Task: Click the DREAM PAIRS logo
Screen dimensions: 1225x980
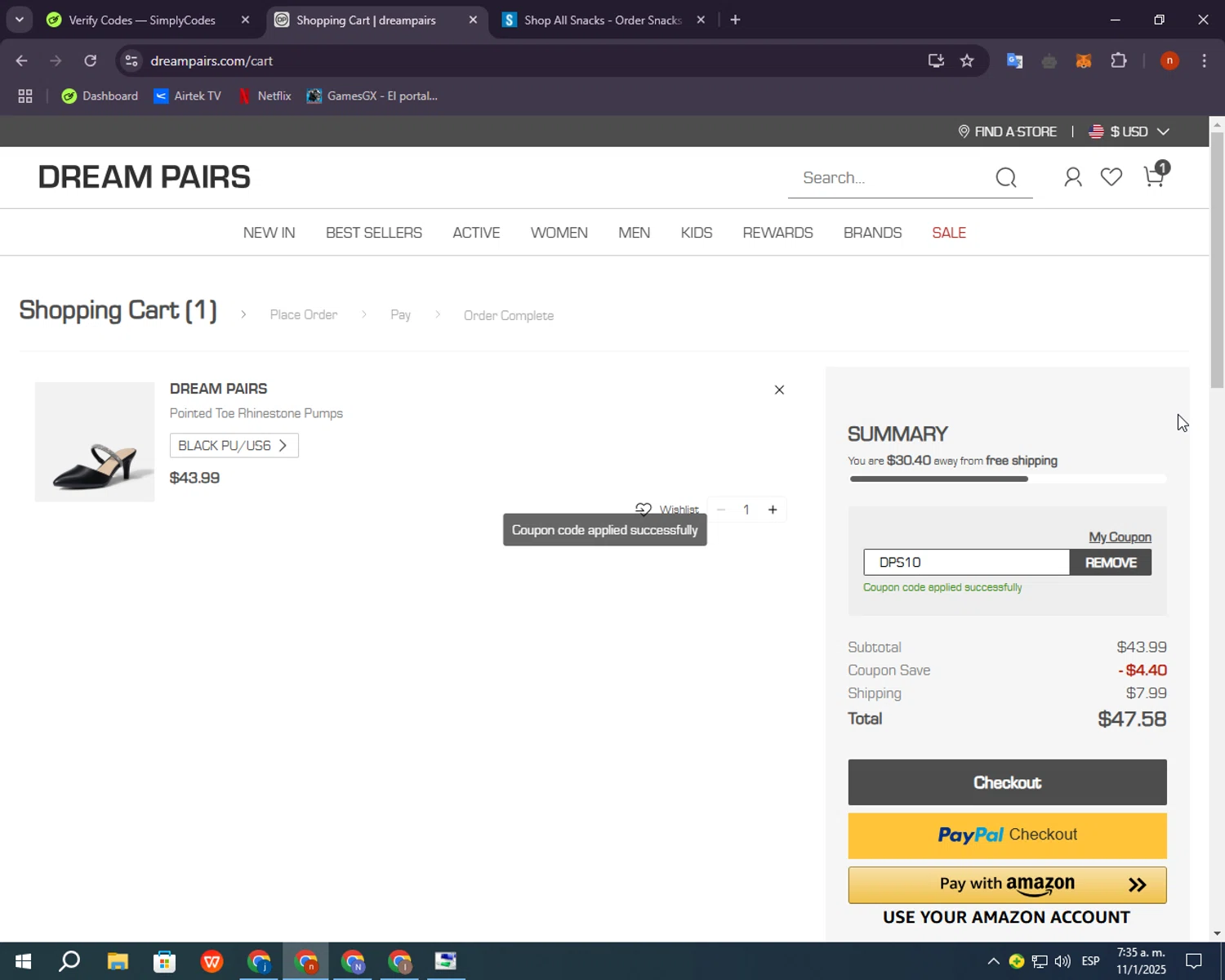Action: point(145,177)
